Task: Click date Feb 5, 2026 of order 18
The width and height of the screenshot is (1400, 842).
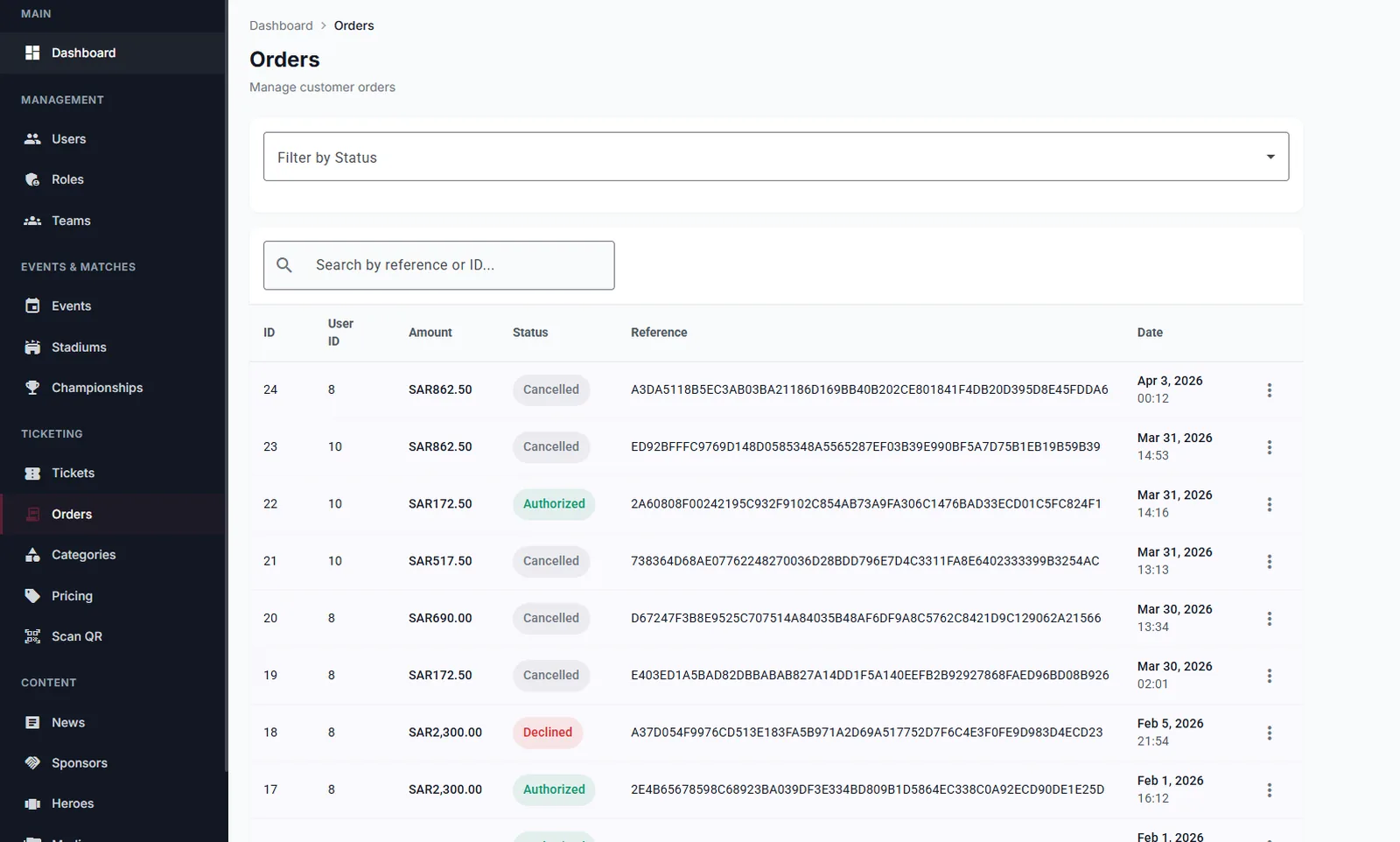Action: (1171, 723)
